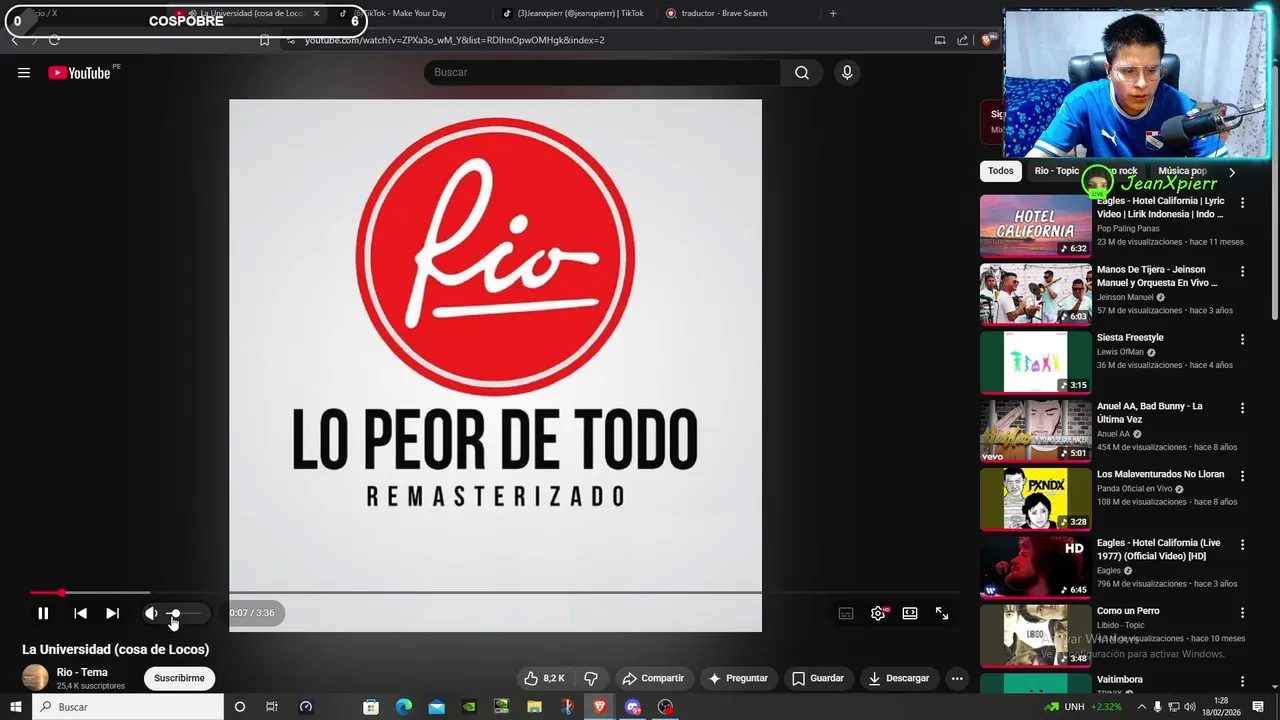Select the Todos filter chip
The height and width of the screenshot is (720, 1280).
point(1001,171)
